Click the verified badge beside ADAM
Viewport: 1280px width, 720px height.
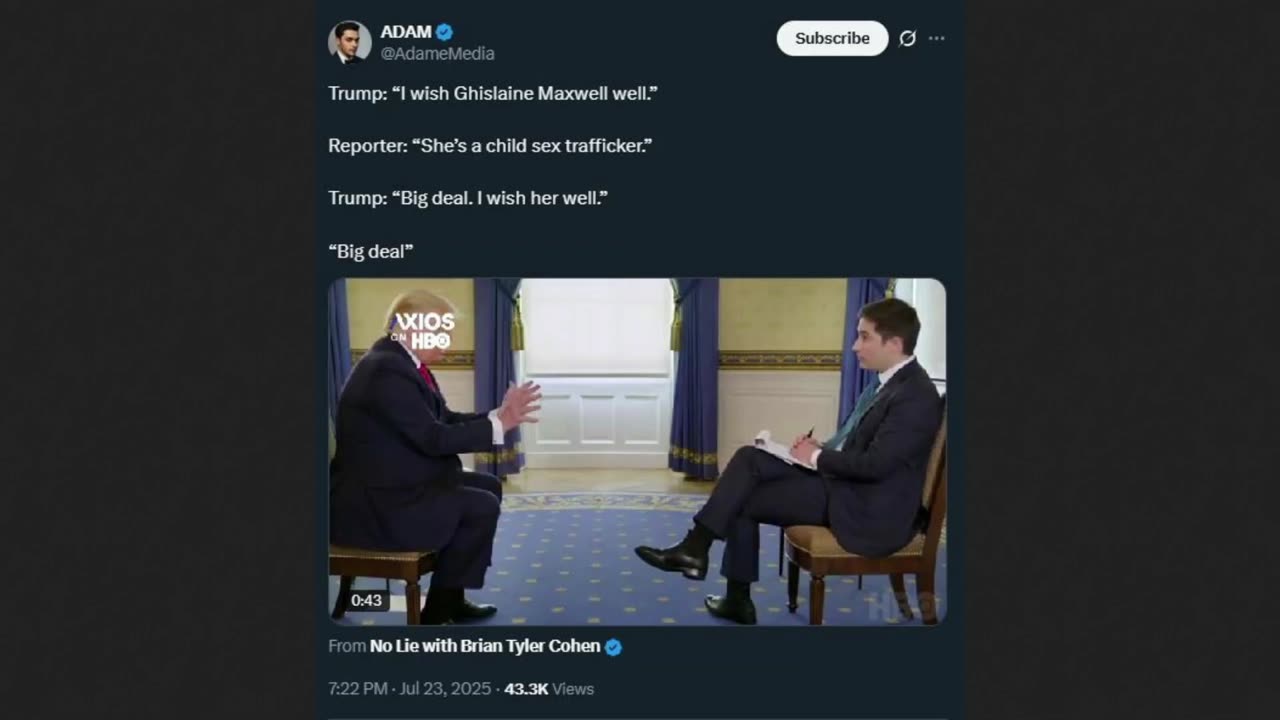pyautogui.click(x=445, y=32)
